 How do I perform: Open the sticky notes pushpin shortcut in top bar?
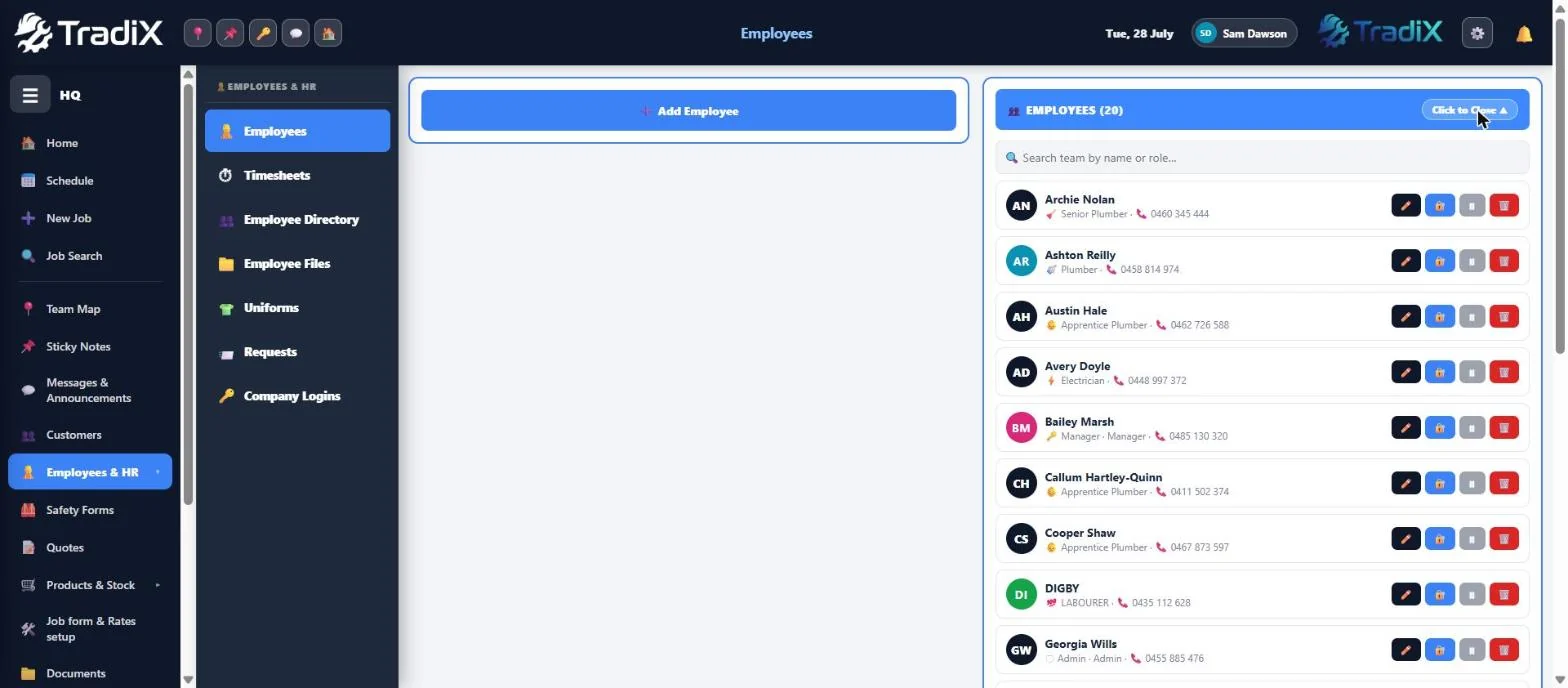pyautogui.click(x=230, y=33)
